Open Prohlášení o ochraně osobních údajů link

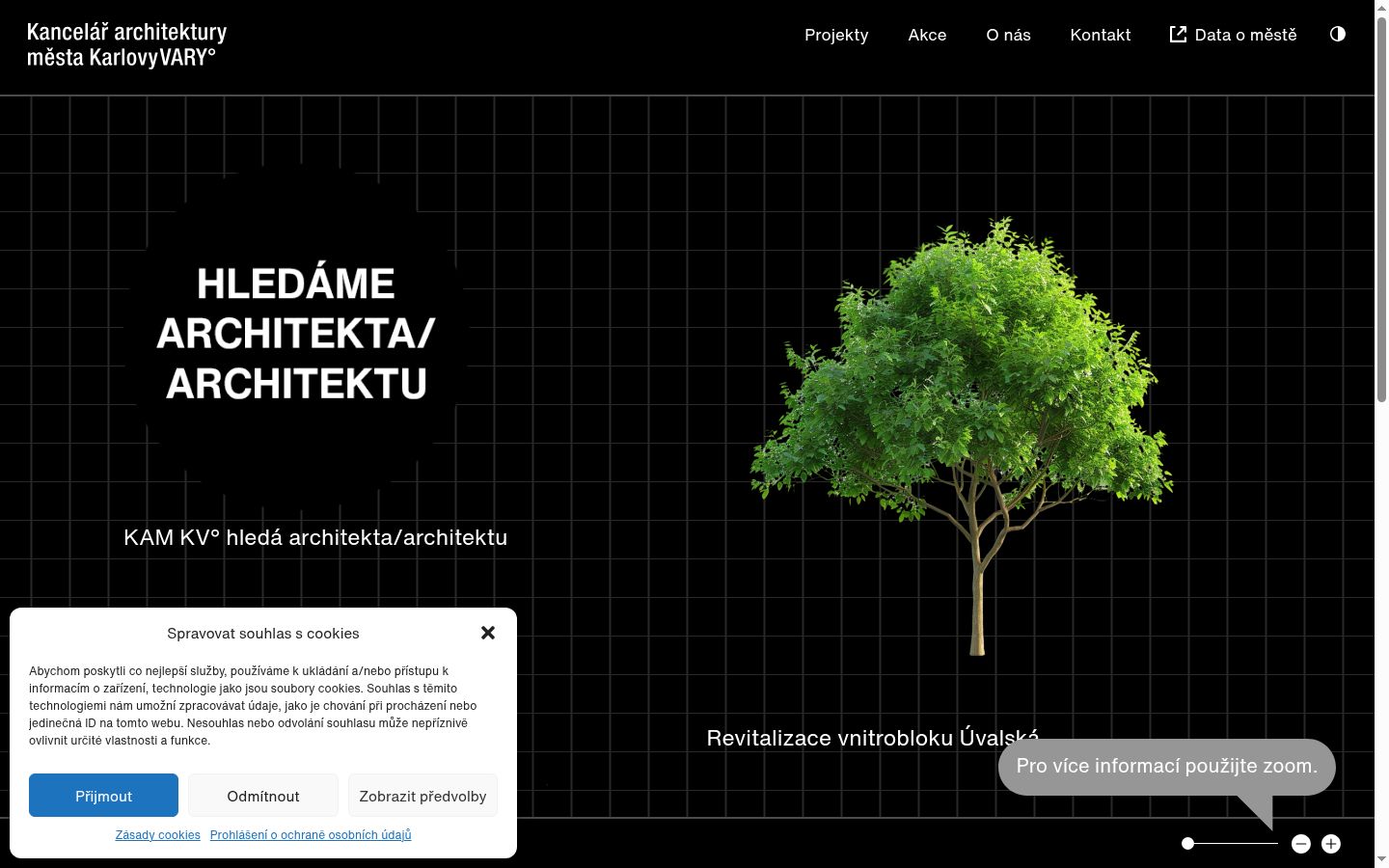[x=311, y=835]
